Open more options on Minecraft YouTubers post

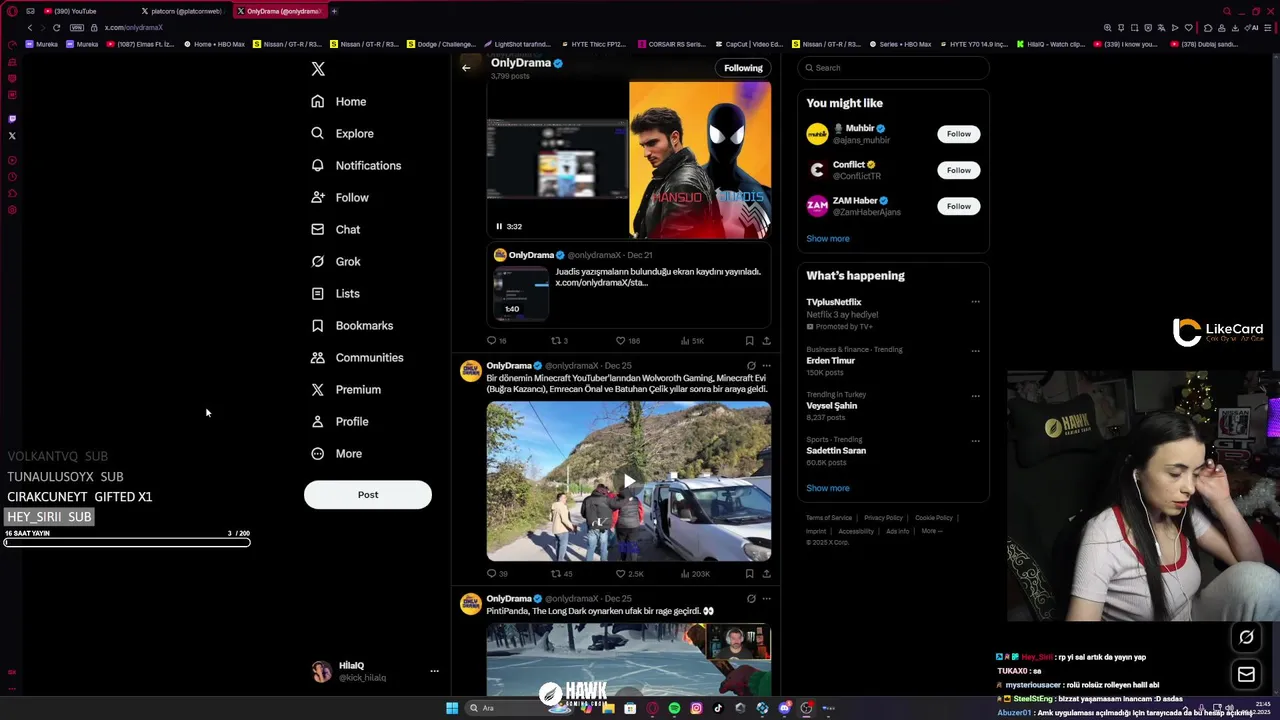[x=766, y=366]
